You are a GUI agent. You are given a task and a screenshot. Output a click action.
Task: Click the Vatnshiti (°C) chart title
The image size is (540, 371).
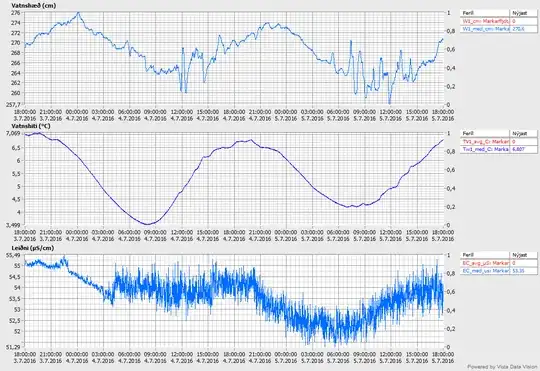31,126
